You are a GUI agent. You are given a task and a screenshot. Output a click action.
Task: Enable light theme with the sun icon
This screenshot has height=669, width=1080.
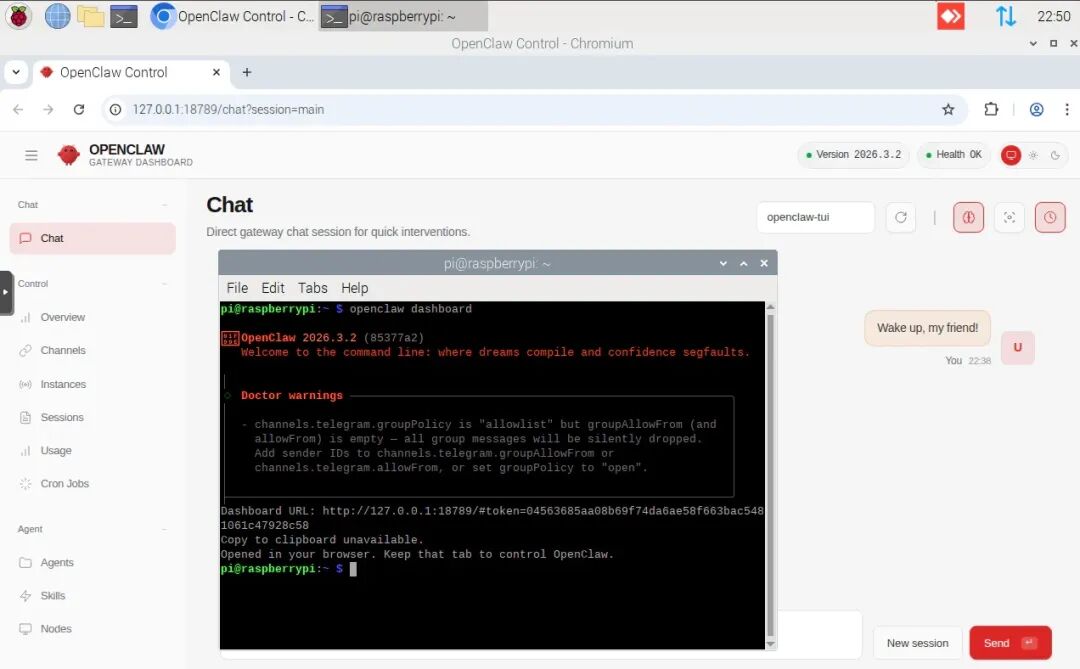(1033, 155)
